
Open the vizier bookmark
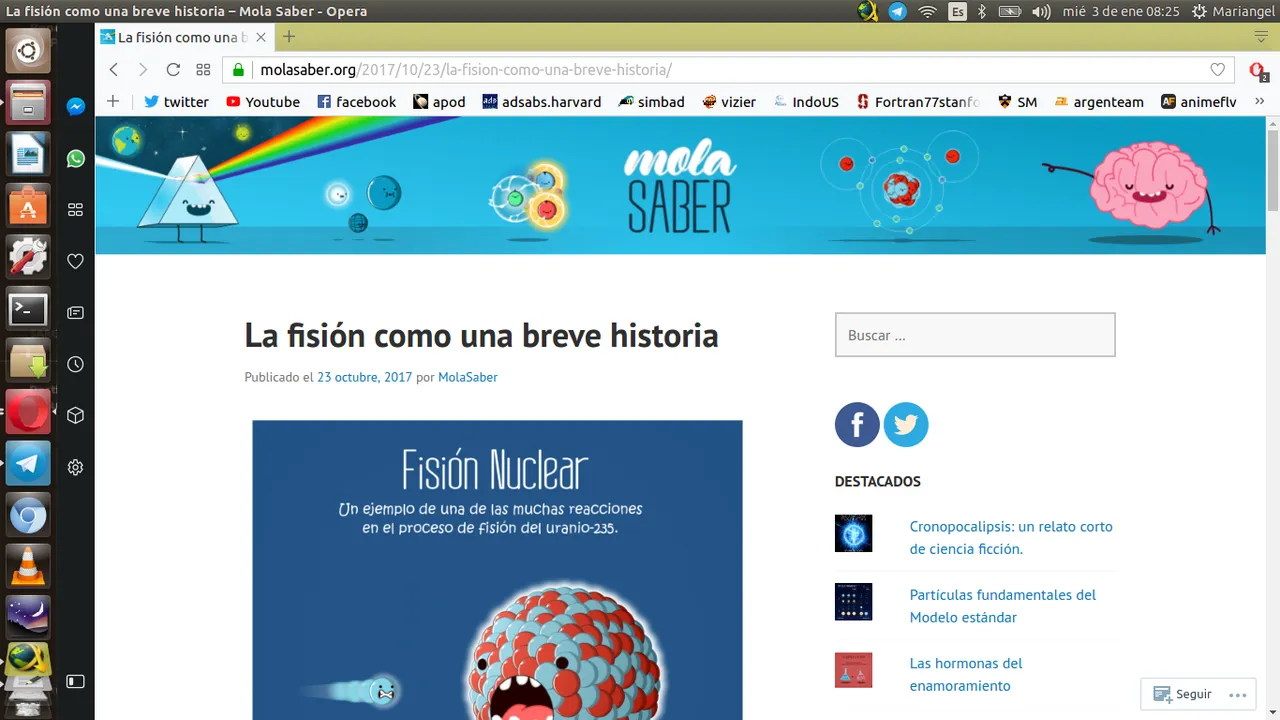click(x=729, y=102)
